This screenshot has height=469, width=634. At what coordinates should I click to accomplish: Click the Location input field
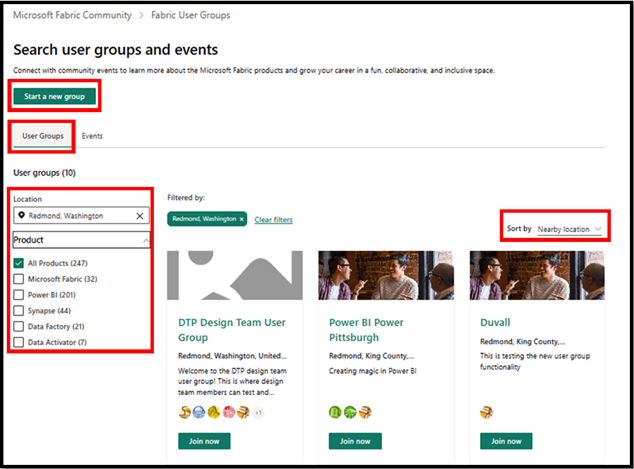point(81,215)
